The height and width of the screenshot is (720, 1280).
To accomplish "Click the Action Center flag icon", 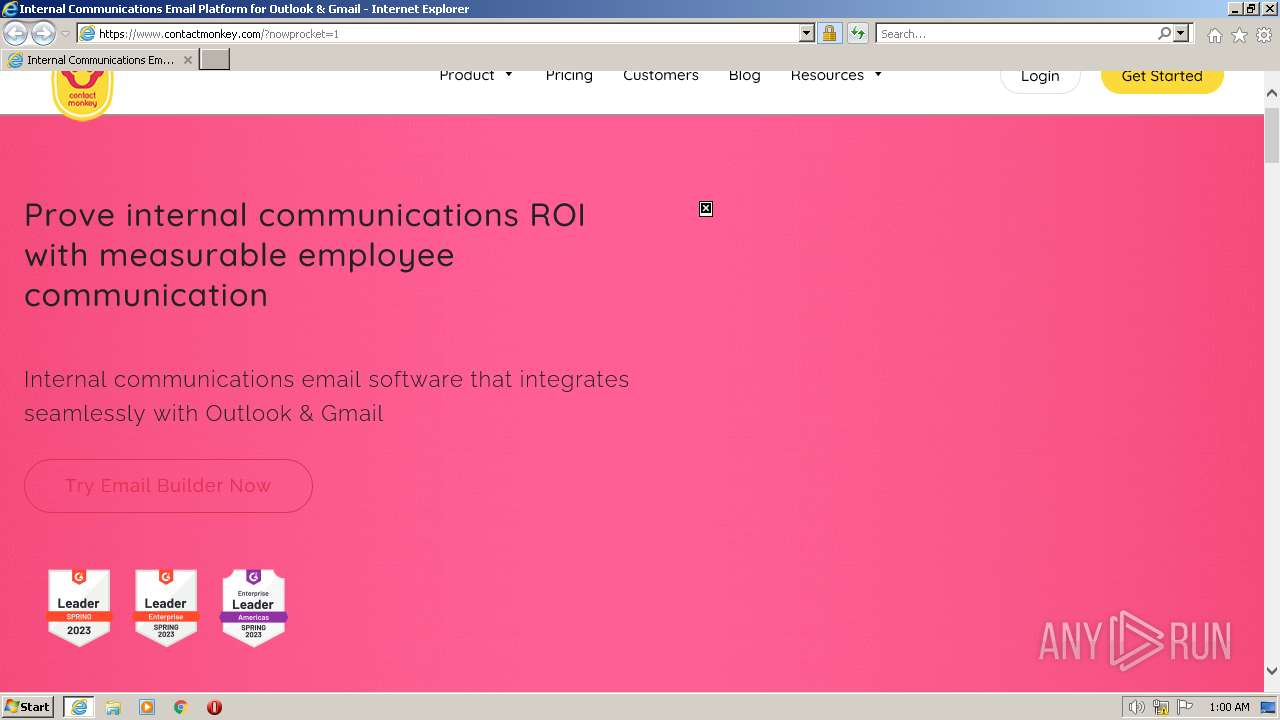I will click(x=1185, y=707).
